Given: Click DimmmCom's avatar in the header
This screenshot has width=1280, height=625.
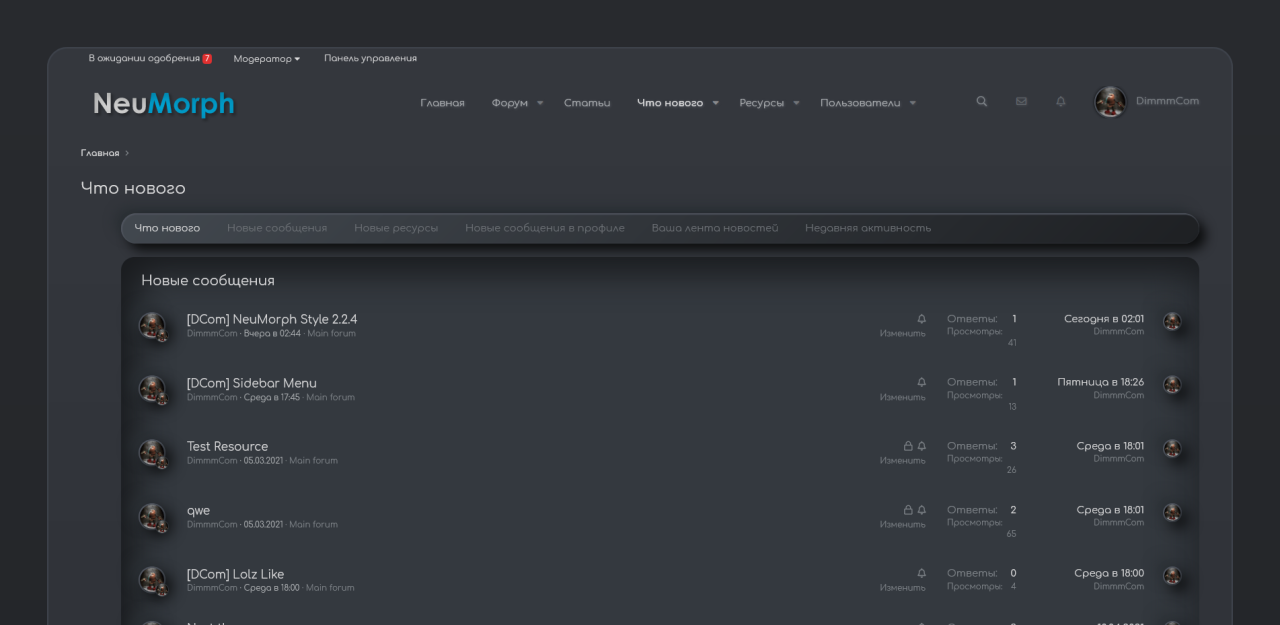Looking at the screenshot, I should pos(1110,101).
